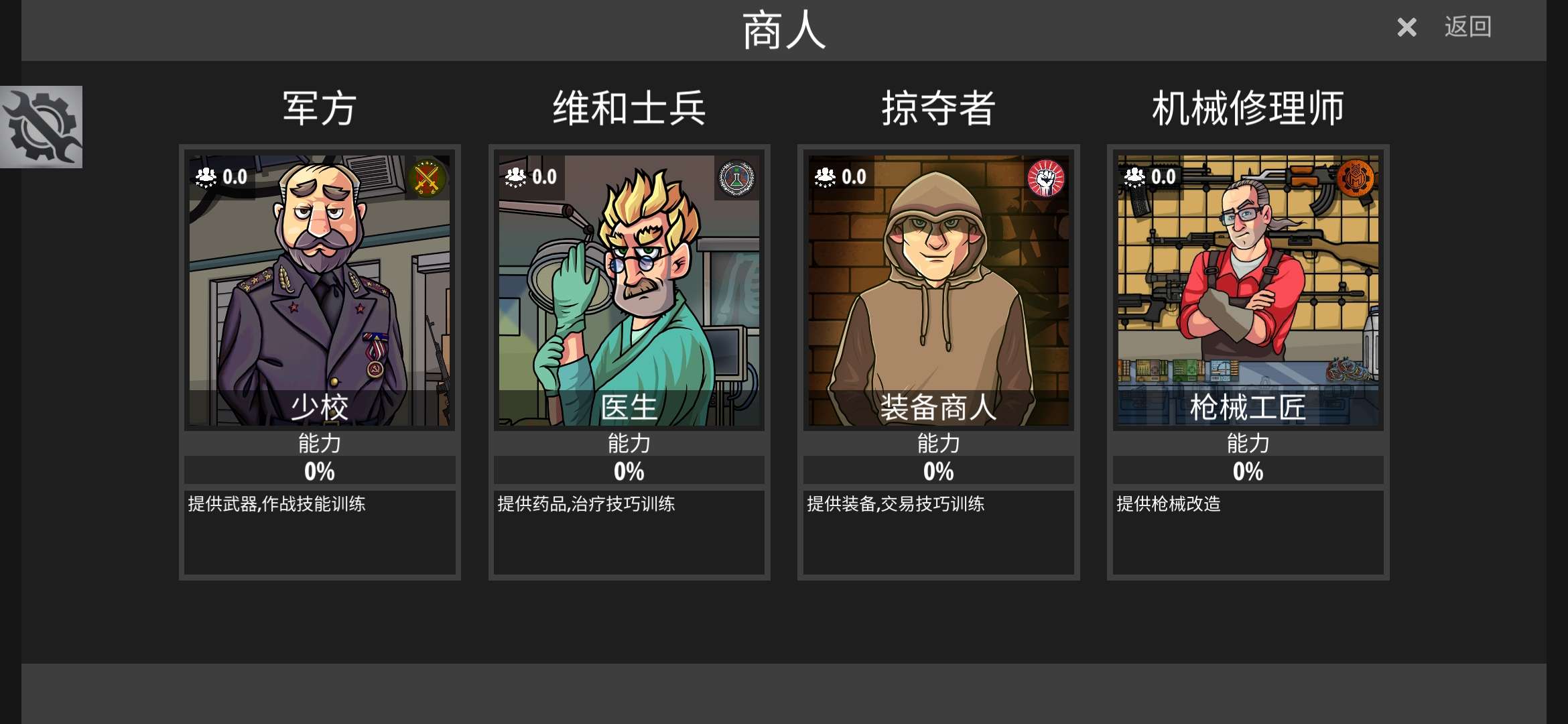The width and height of the screenshot is (1568, 724).
Task: Select the 医生 doctor portrait
Action: pos(629,290)
